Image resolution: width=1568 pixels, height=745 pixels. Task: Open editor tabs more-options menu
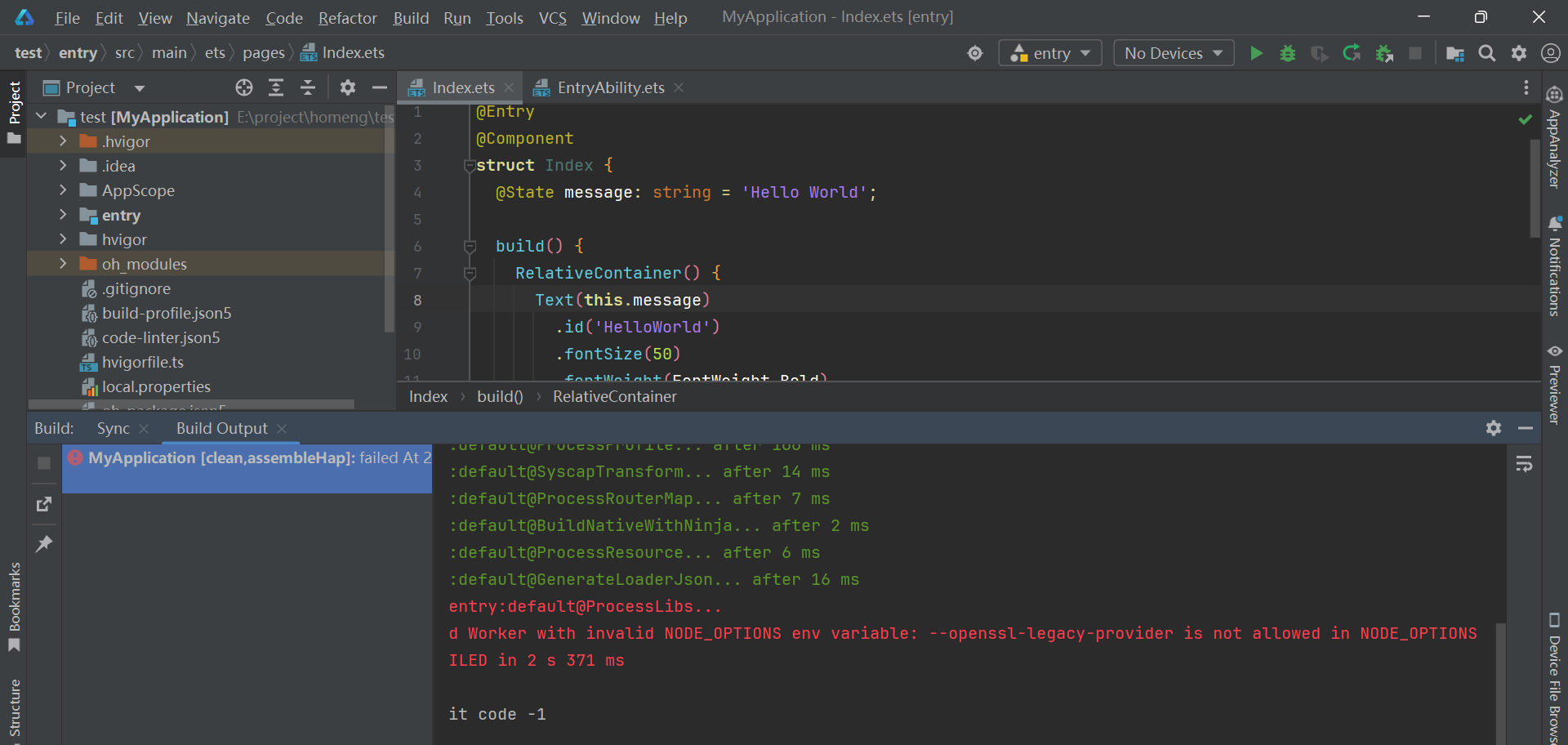click(1526, 87)
